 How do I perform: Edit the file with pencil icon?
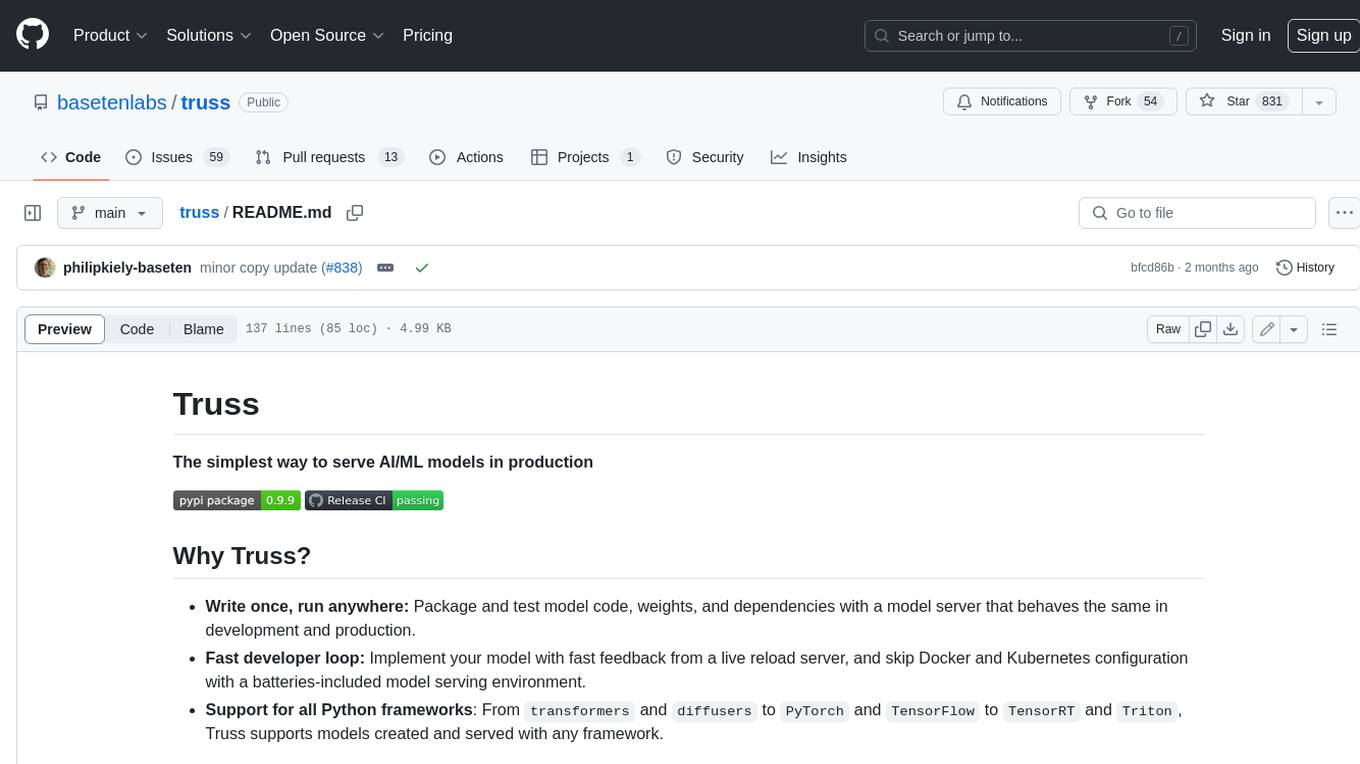(x=1266, y=329)
